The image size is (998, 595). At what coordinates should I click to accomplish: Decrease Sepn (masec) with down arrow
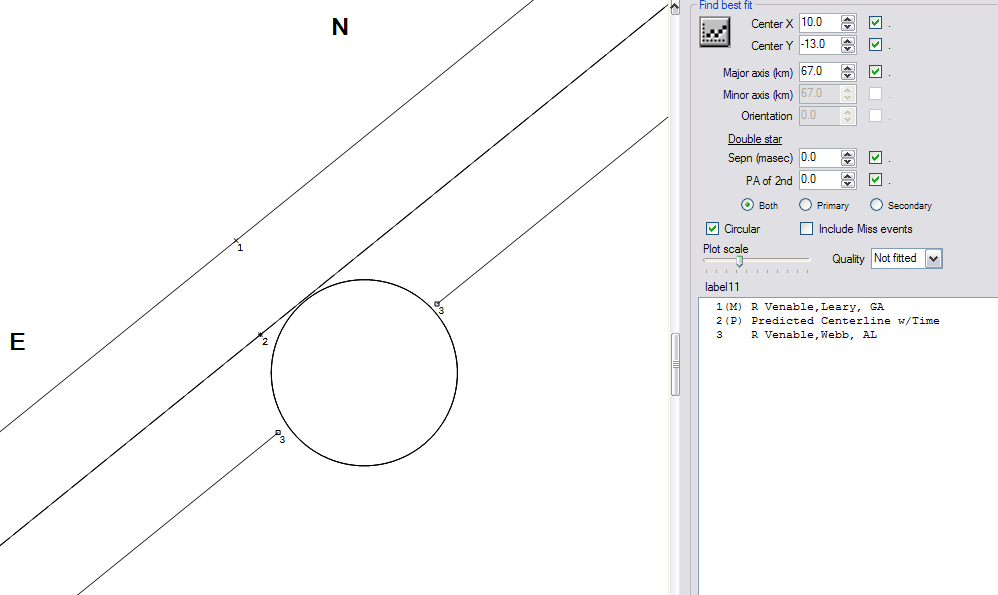[x=847, y=162]
